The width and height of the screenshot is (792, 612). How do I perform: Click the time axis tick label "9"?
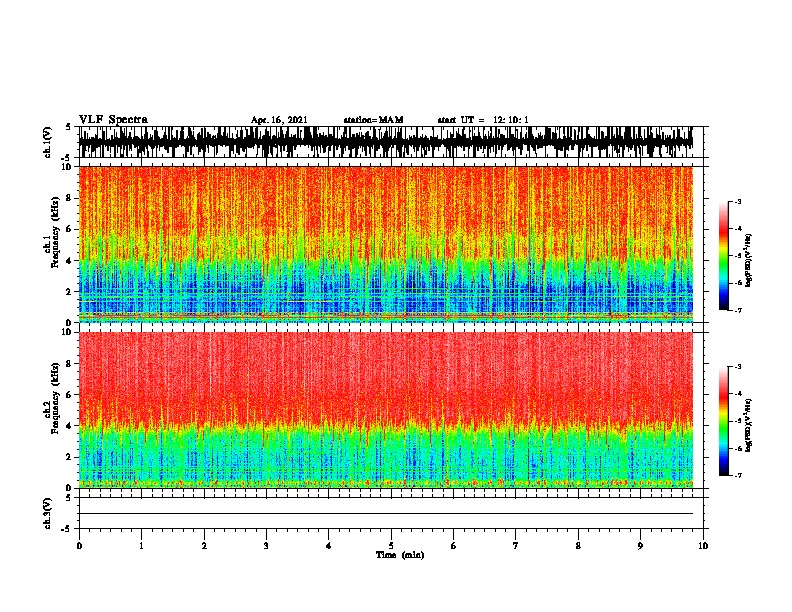[x=640, y=546]
